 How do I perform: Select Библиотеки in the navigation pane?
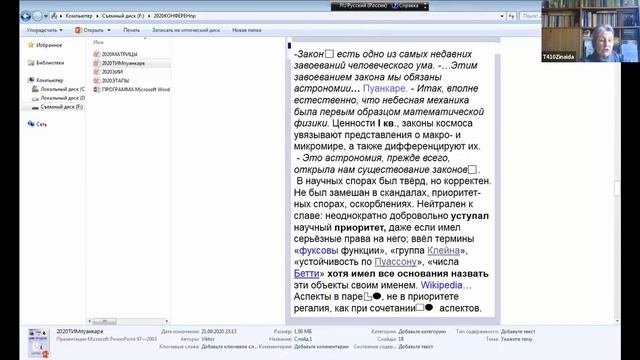click(x=50, y=63)
